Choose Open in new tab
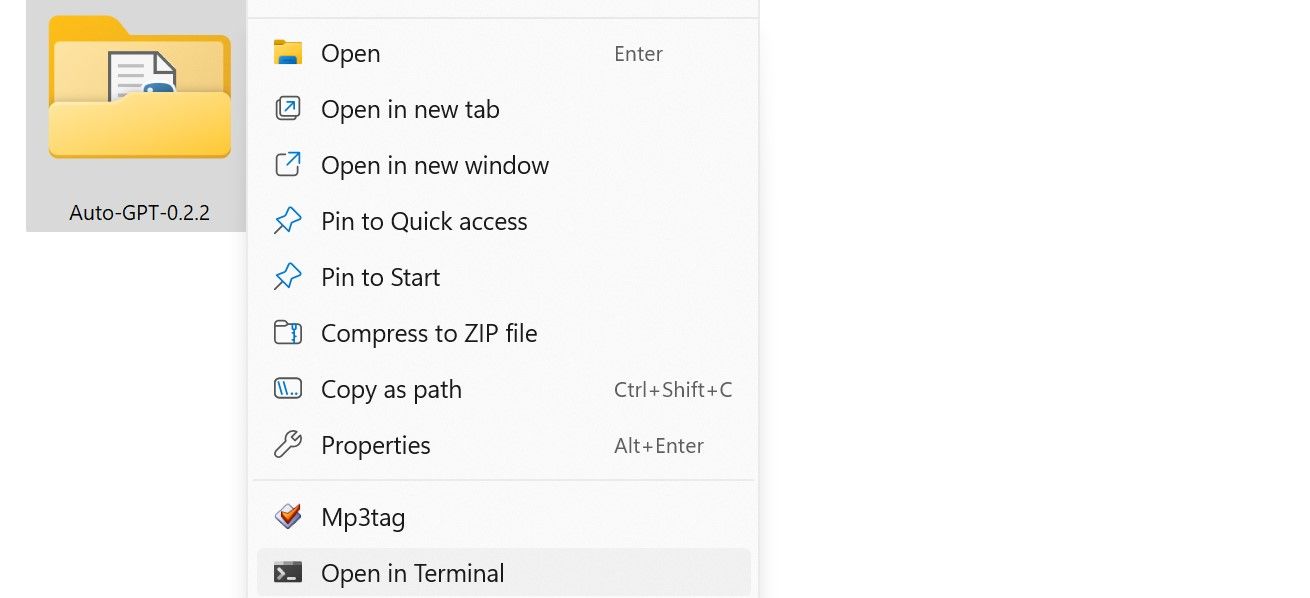This screenshot has height=598, width=1310. [x=409, y=109]
